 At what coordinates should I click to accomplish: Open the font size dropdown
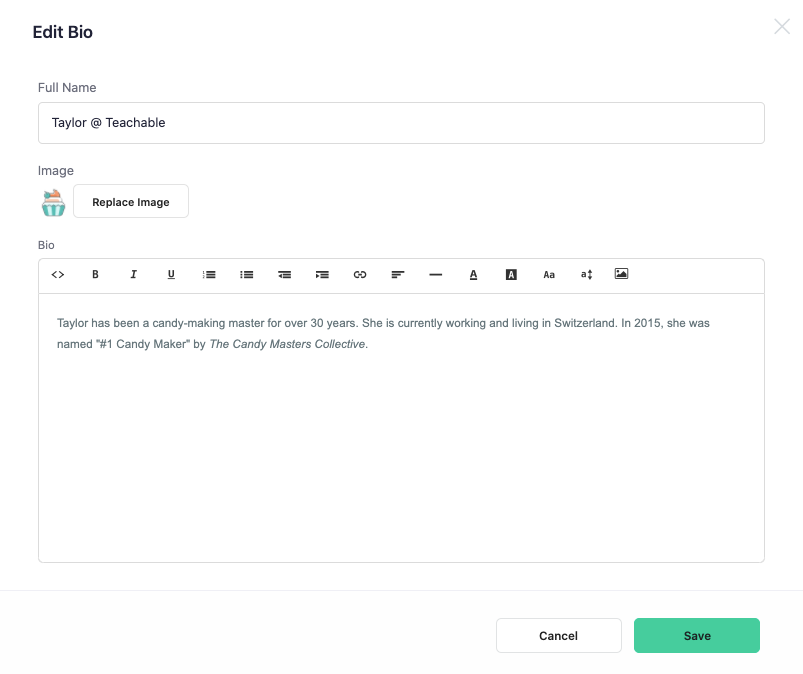pos(586,275)
